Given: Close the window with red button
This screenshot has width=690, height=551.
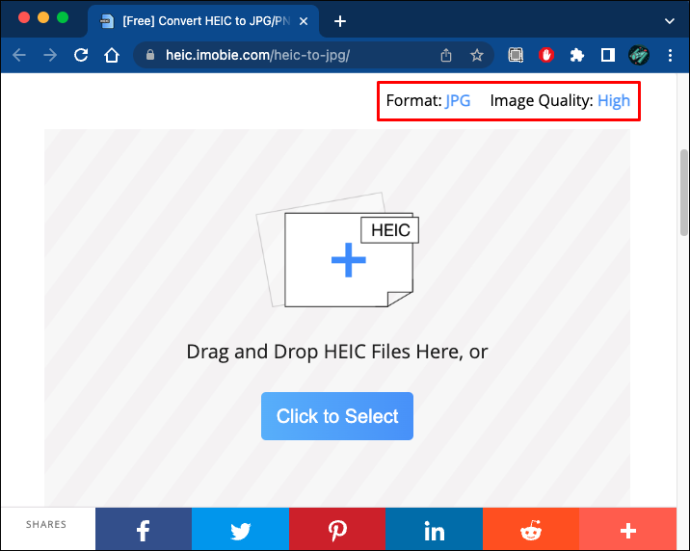Looking at the screenshot, I should pos(24,18).
